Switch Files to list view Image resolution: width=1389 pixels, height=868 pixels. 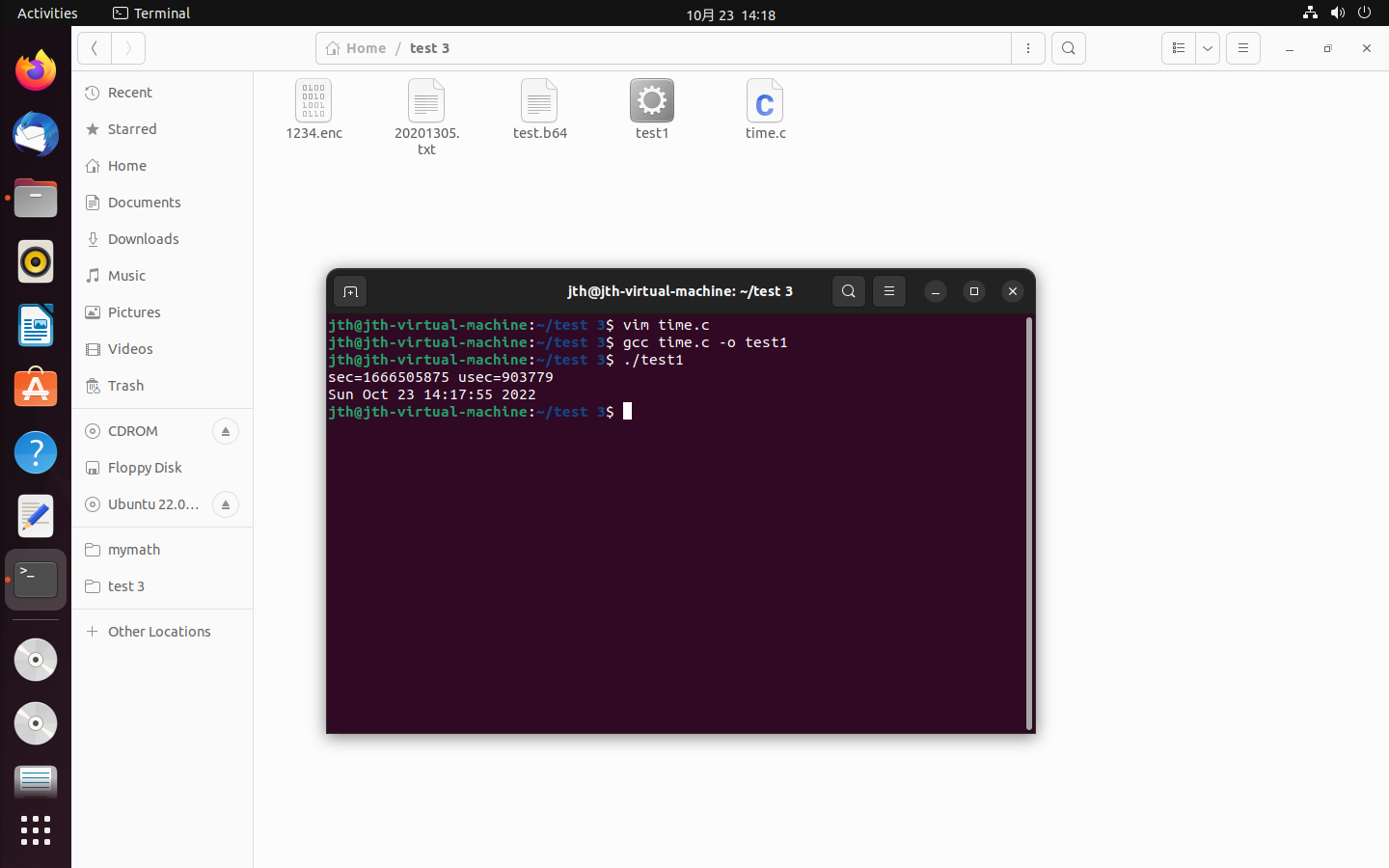tap(1179, 48)
